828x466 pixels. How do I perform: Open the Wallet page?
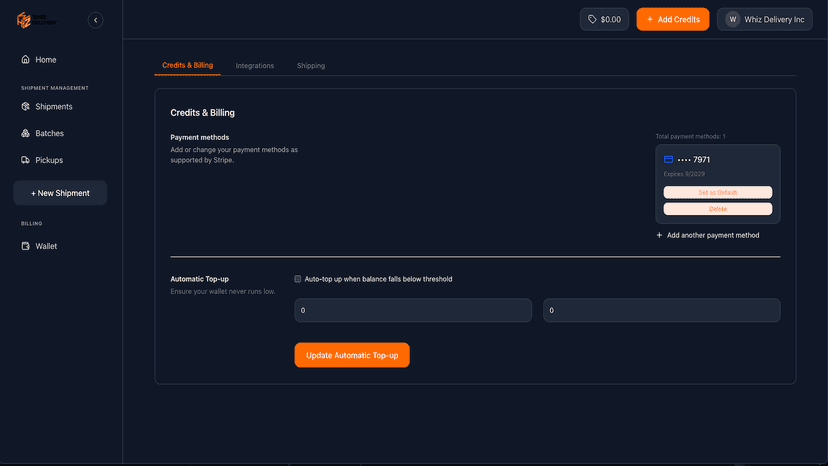(46, 246)
